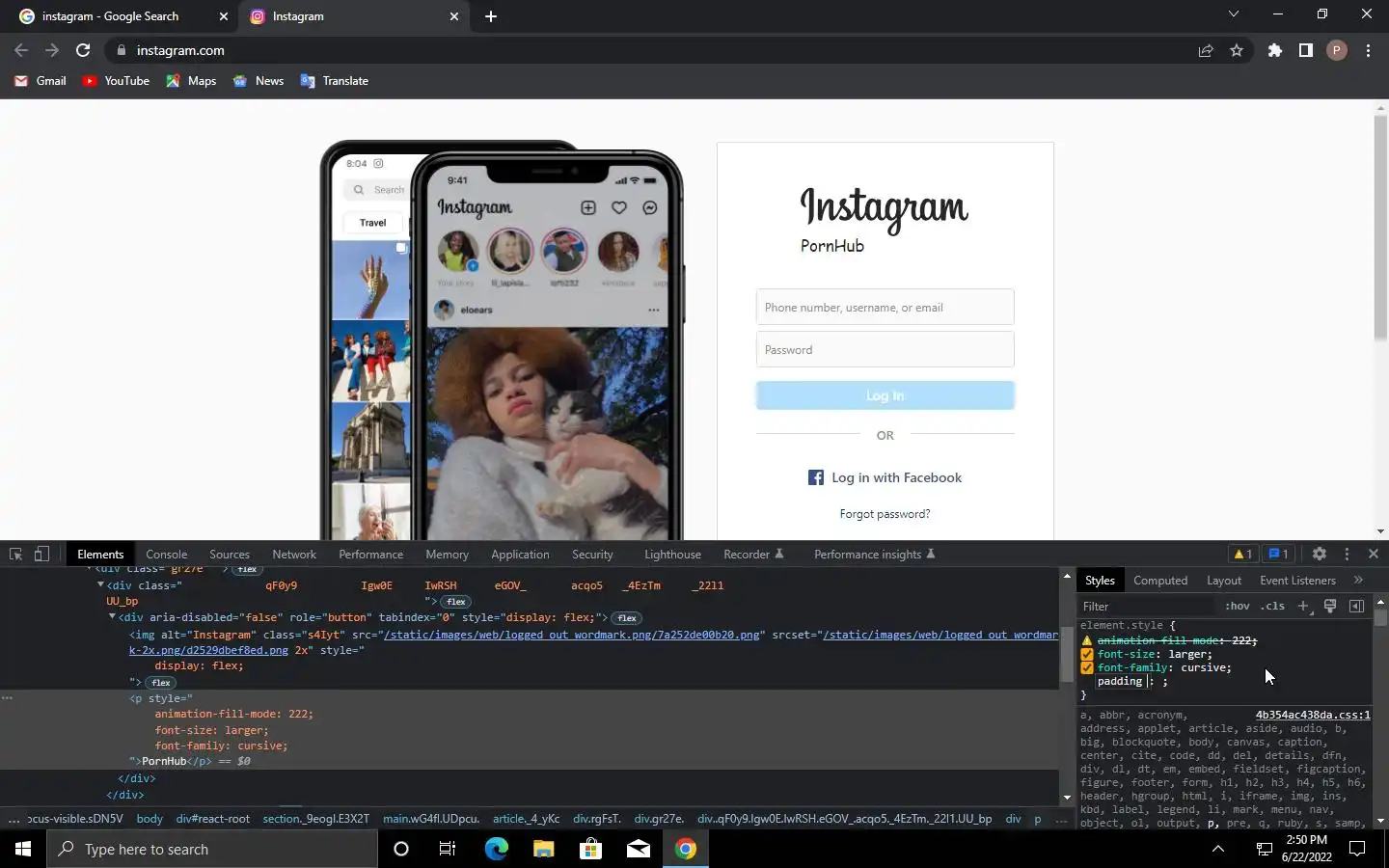Toggle Chrome side panel icon
Viewport: 1389px width, 868px height.
tap(1306, 50)
